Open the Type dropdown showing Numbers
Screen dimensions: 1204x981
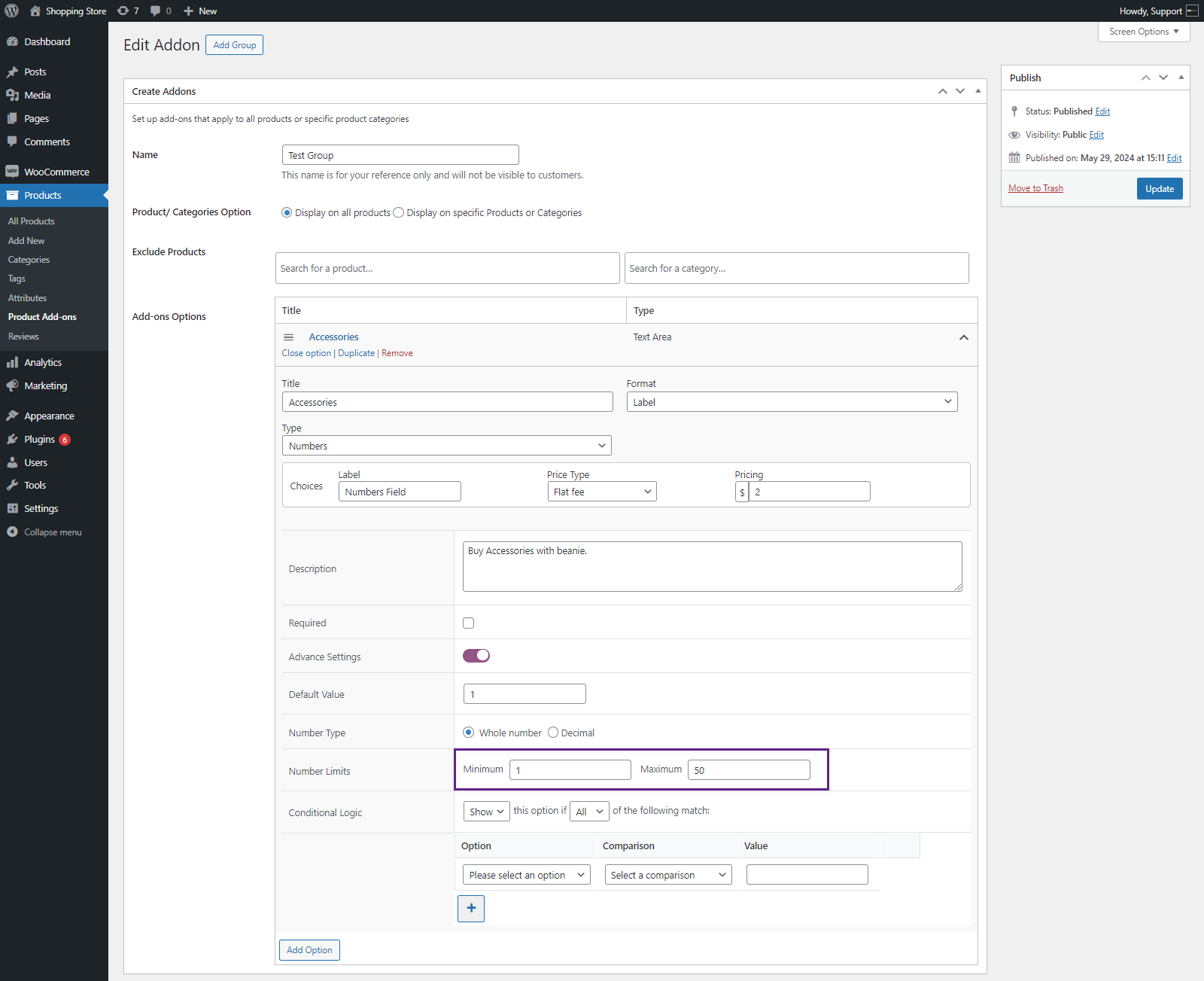pos(447,446)
